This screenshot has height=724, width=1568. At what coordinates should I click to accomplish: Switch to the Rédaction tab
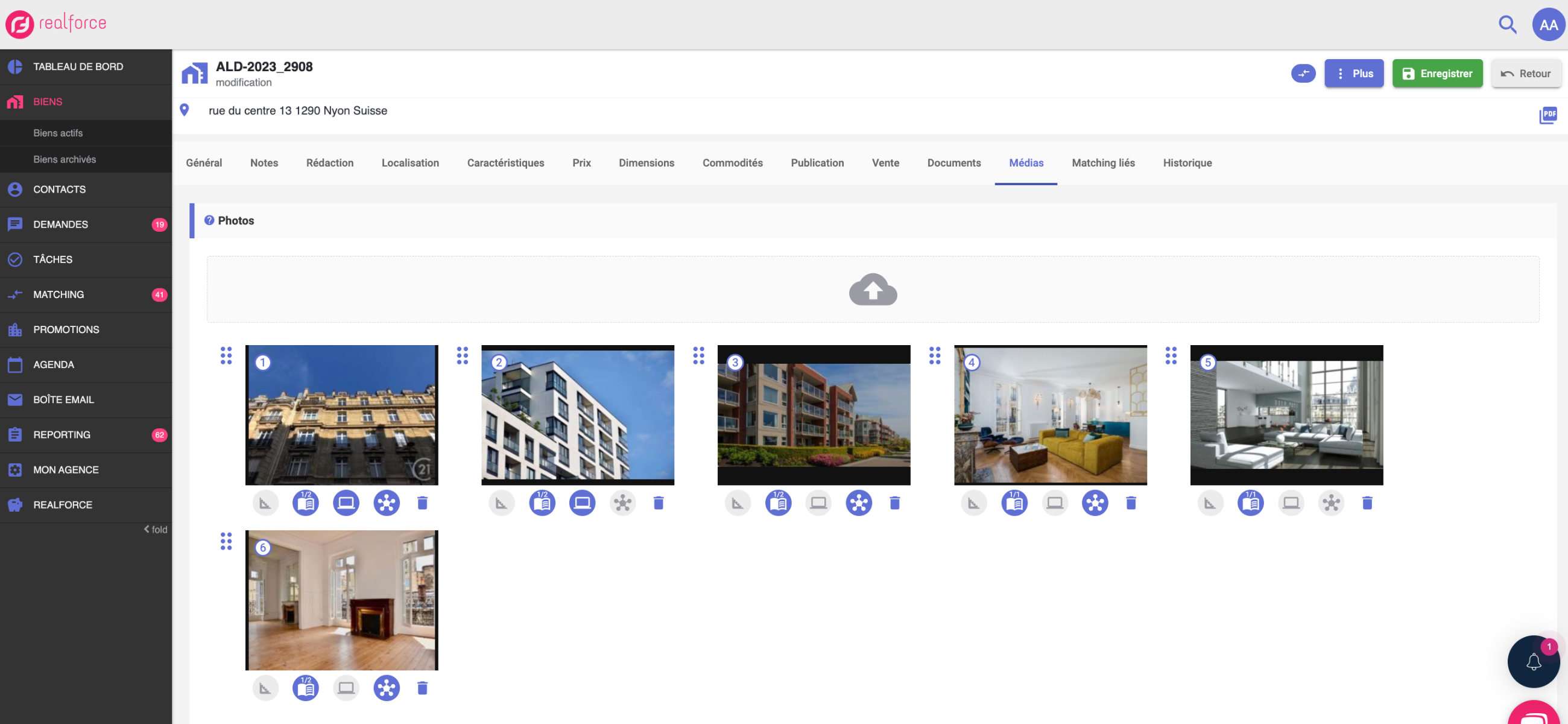click(x=330, y=162)
